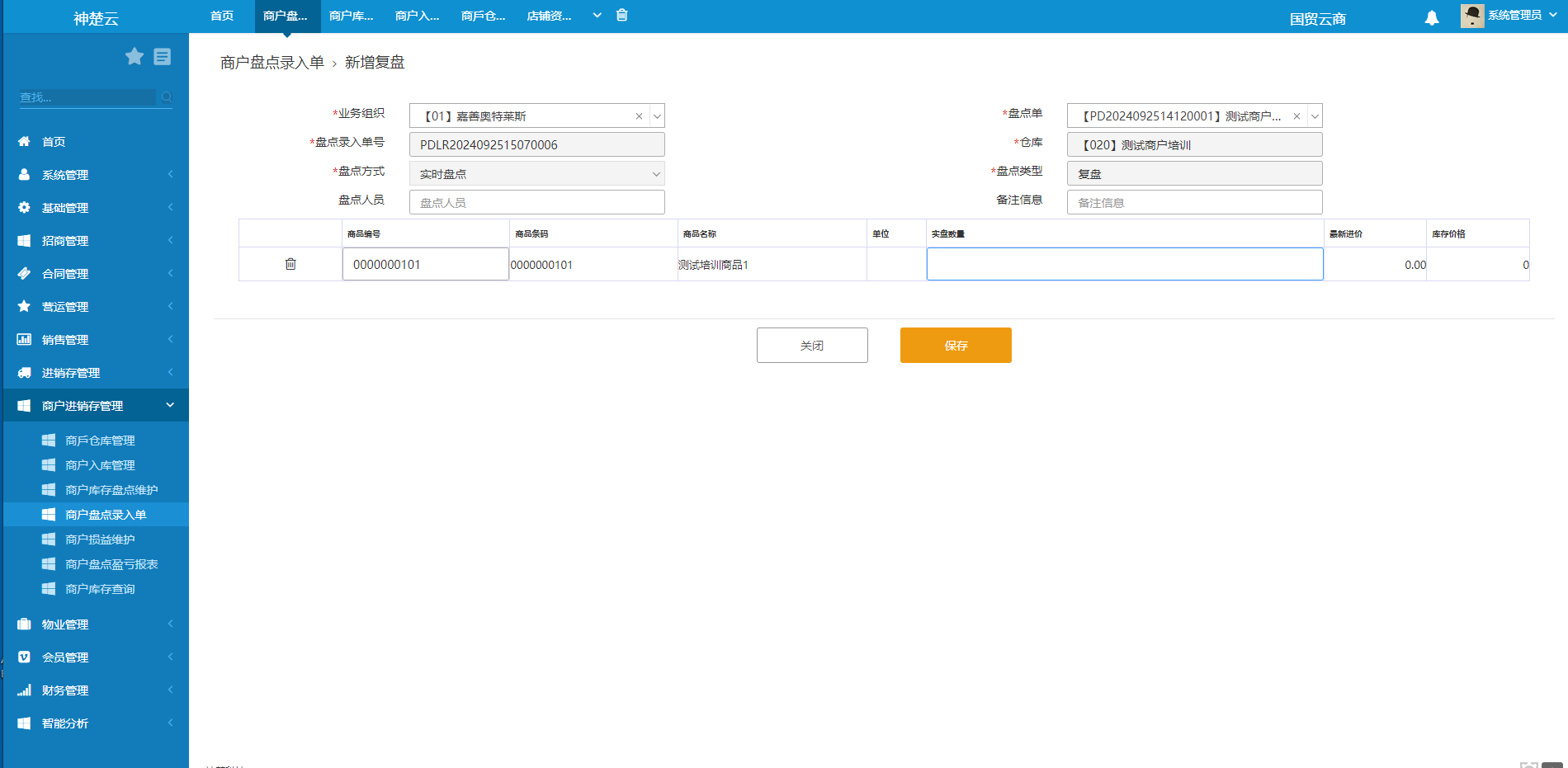Screen dimensions: 1568x768
Task: Click the 合同管理 tag icon
Action: coord(24,273)
